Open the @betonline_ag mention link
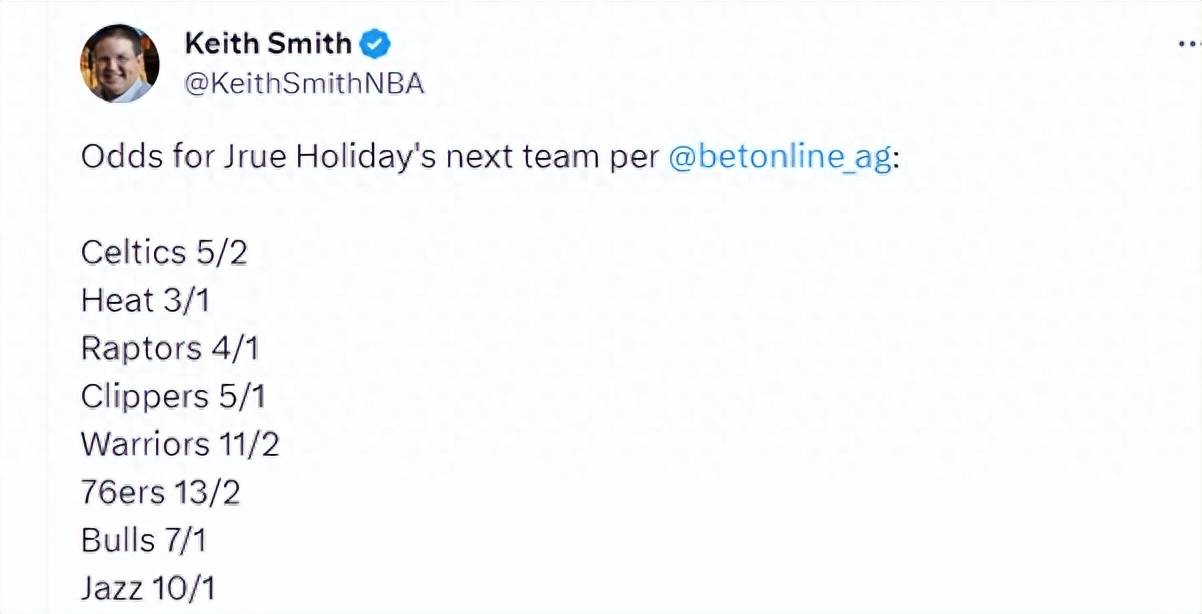 pyautogui.click(x=778, y=159)
